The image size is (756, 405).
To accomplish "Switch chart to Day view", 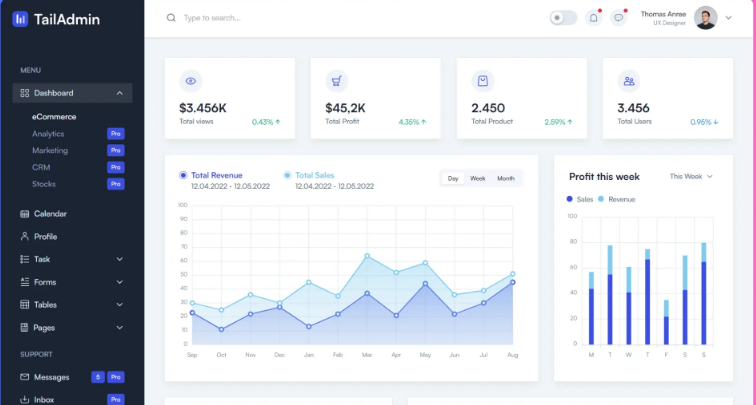I will 453,178.
